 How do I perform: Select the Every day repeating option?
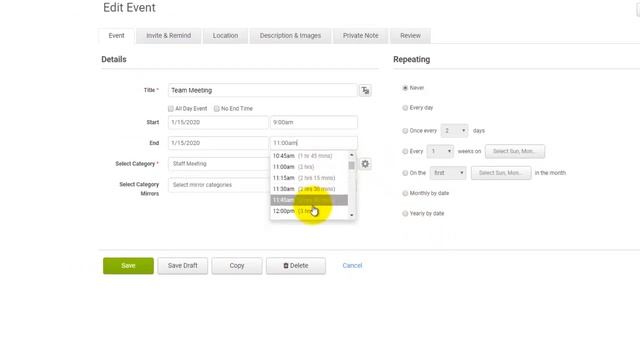click(x=405, y=108)
